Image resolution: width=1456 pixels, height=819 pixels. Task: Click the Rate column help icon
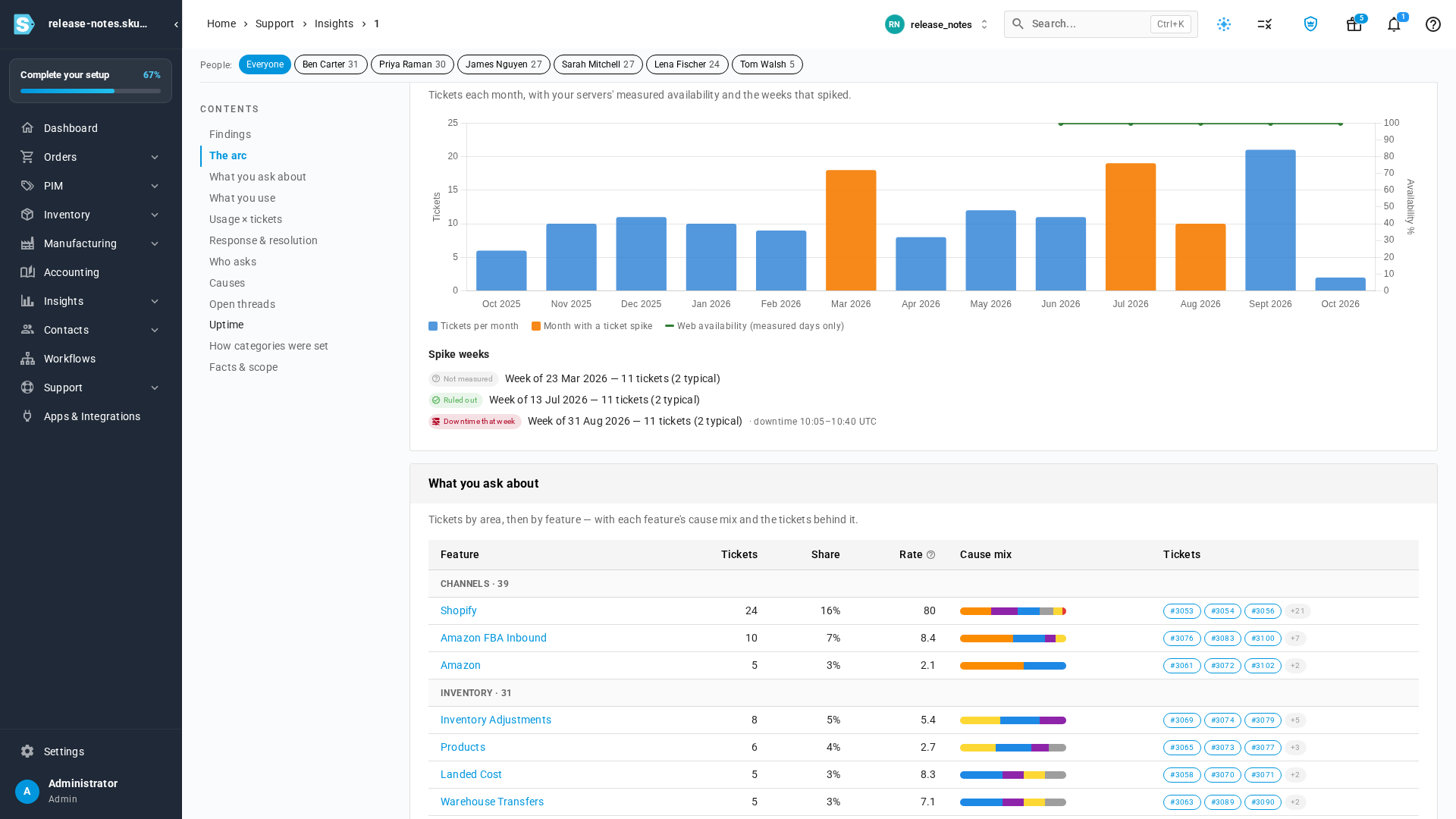tap(930, 555)
